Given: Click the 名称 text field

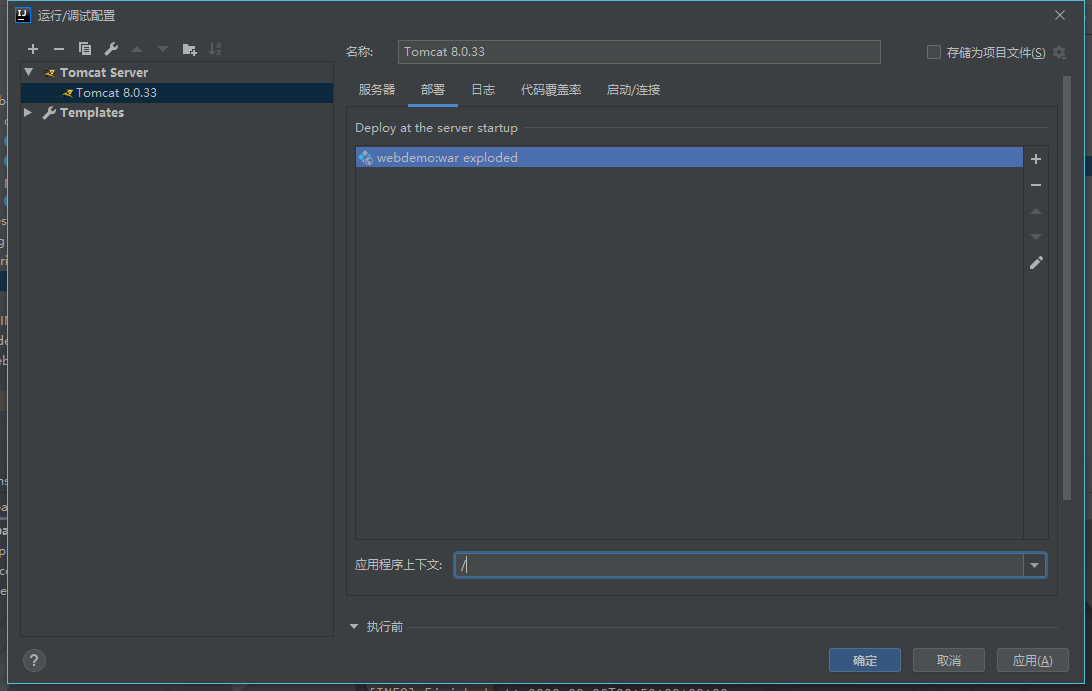Looking at the screenshot, I should tap(639, 52).
